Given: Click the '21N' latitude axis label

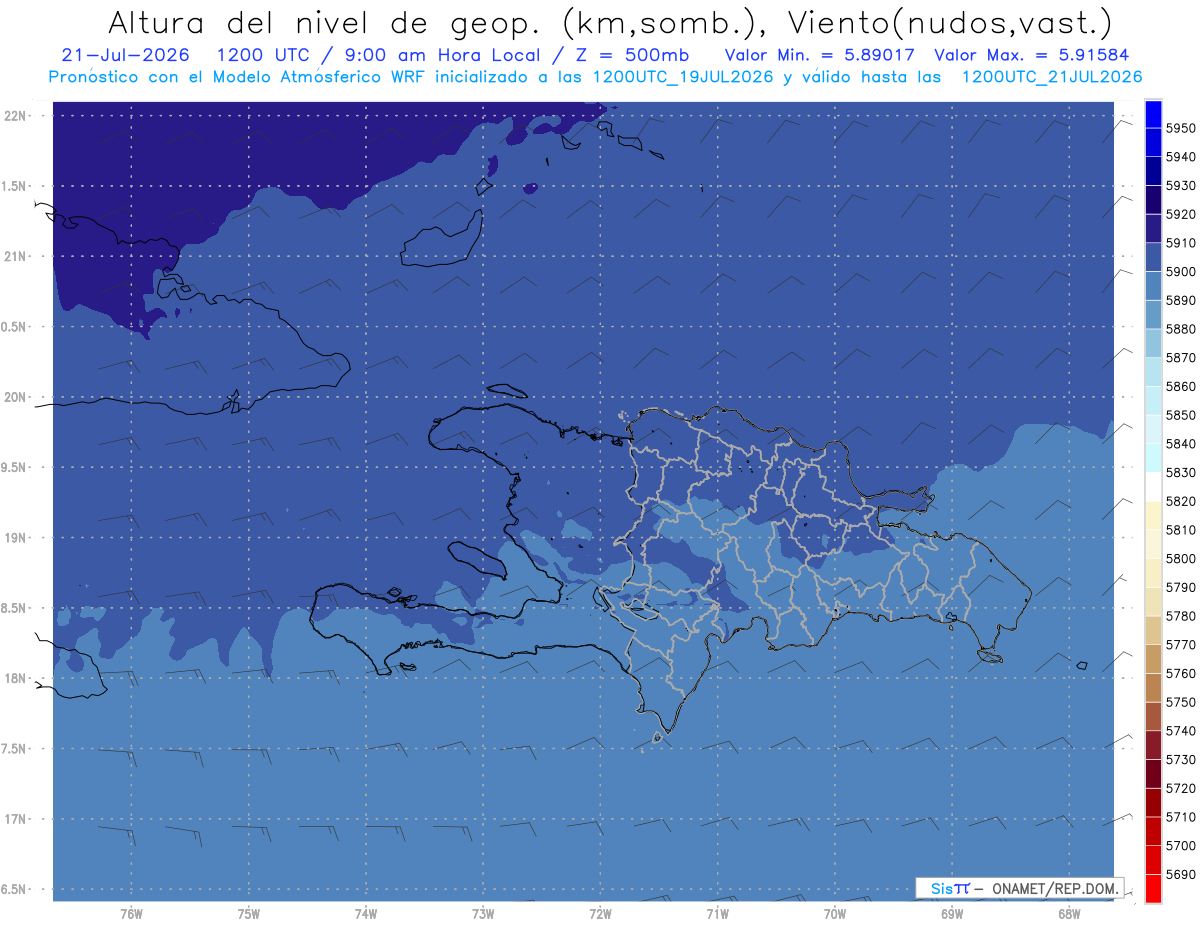Looking at the screenshot, I should coord(15,256).
